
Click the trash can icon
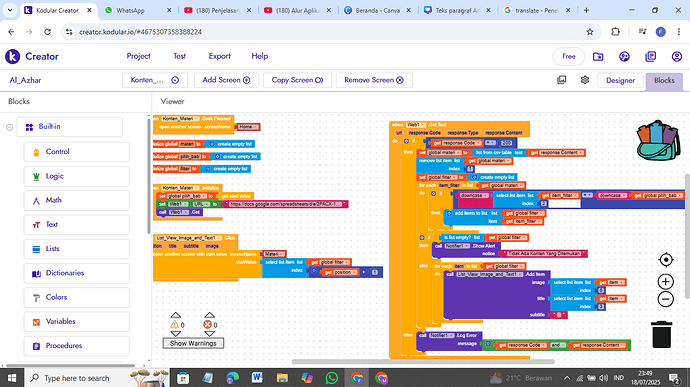click(x=661, y=334)
